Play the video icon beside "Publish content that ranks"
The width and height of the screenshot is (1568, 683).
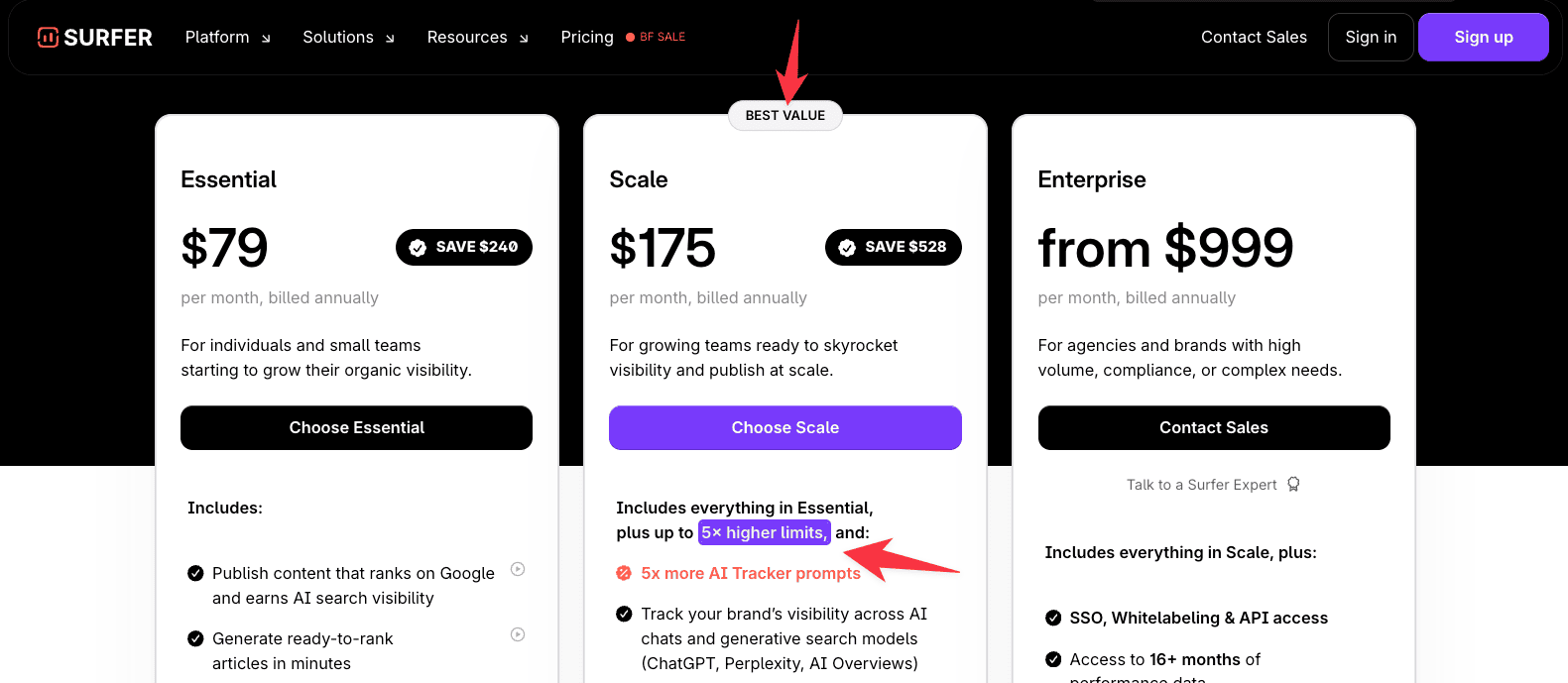tap(518, 570)
